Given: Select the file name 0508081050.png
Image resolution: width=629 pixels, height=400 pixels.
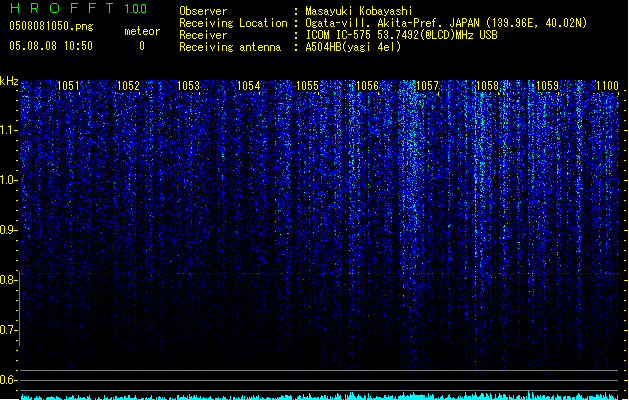Looking at the screenshot, I should pyautogui.click(x=51, y=26).
